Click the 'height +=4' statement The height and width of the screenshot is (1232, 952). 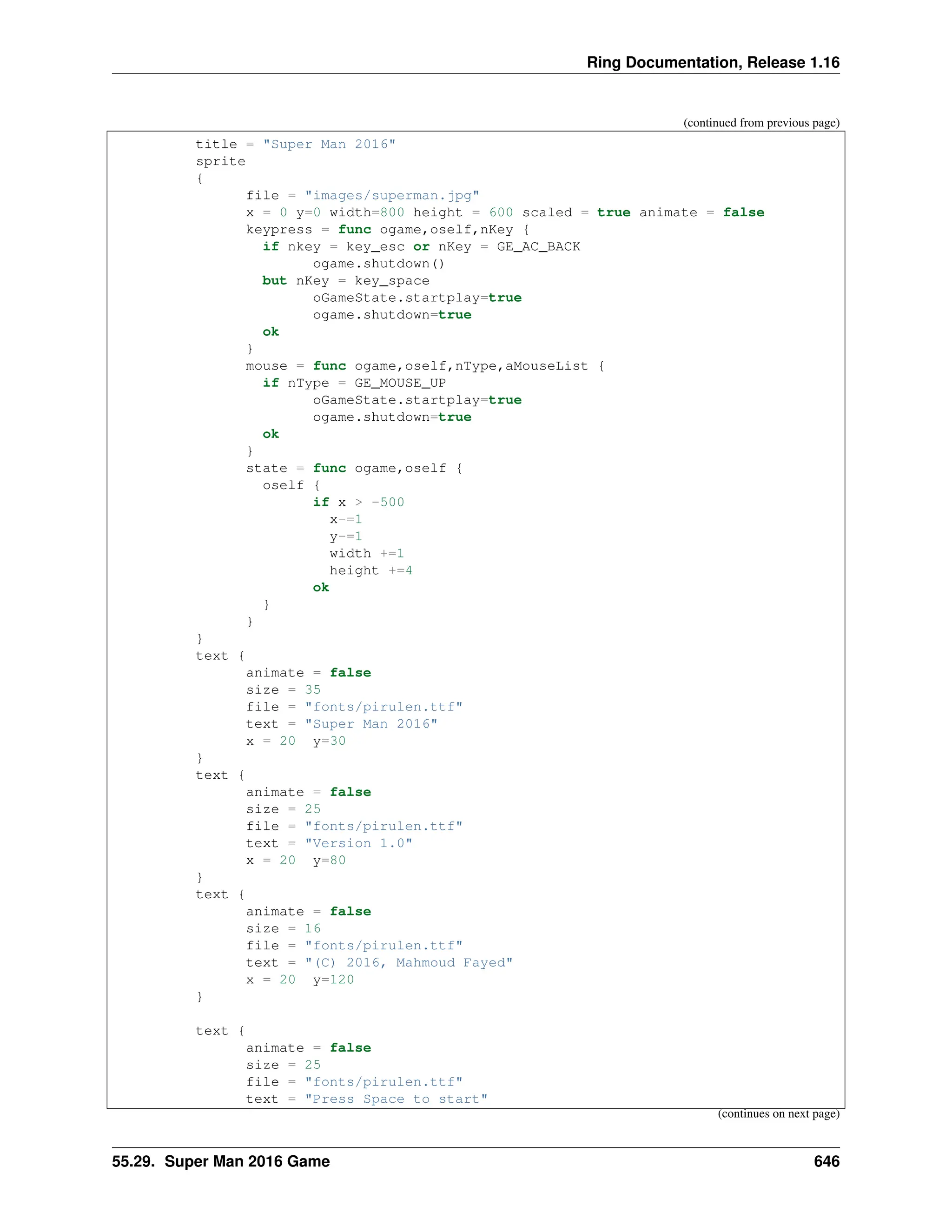click(x=370, y=571)
